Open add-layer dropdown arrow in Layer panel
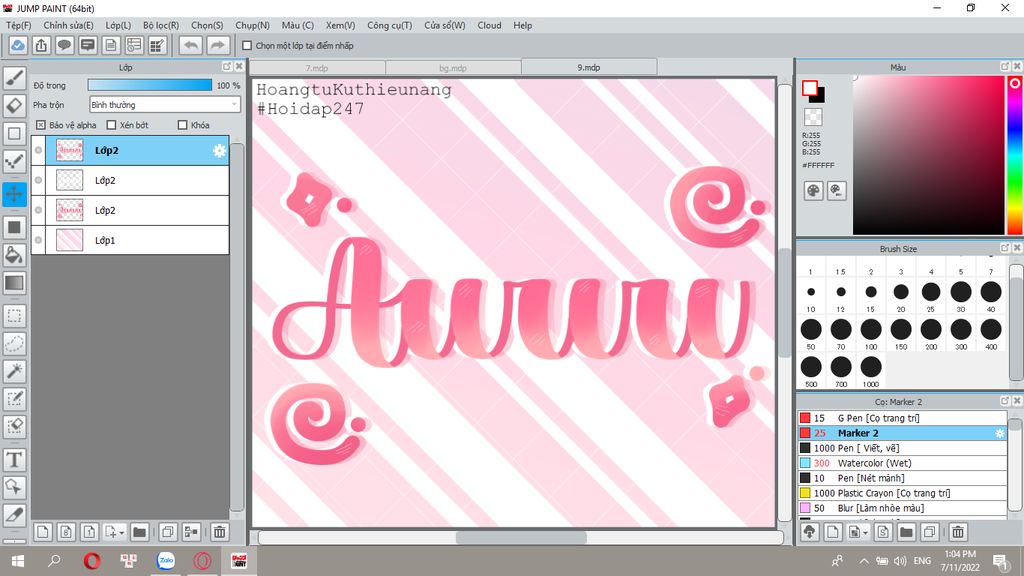Image resolution: width=1024 pixels, height=576 pixels. pos(121,532)
